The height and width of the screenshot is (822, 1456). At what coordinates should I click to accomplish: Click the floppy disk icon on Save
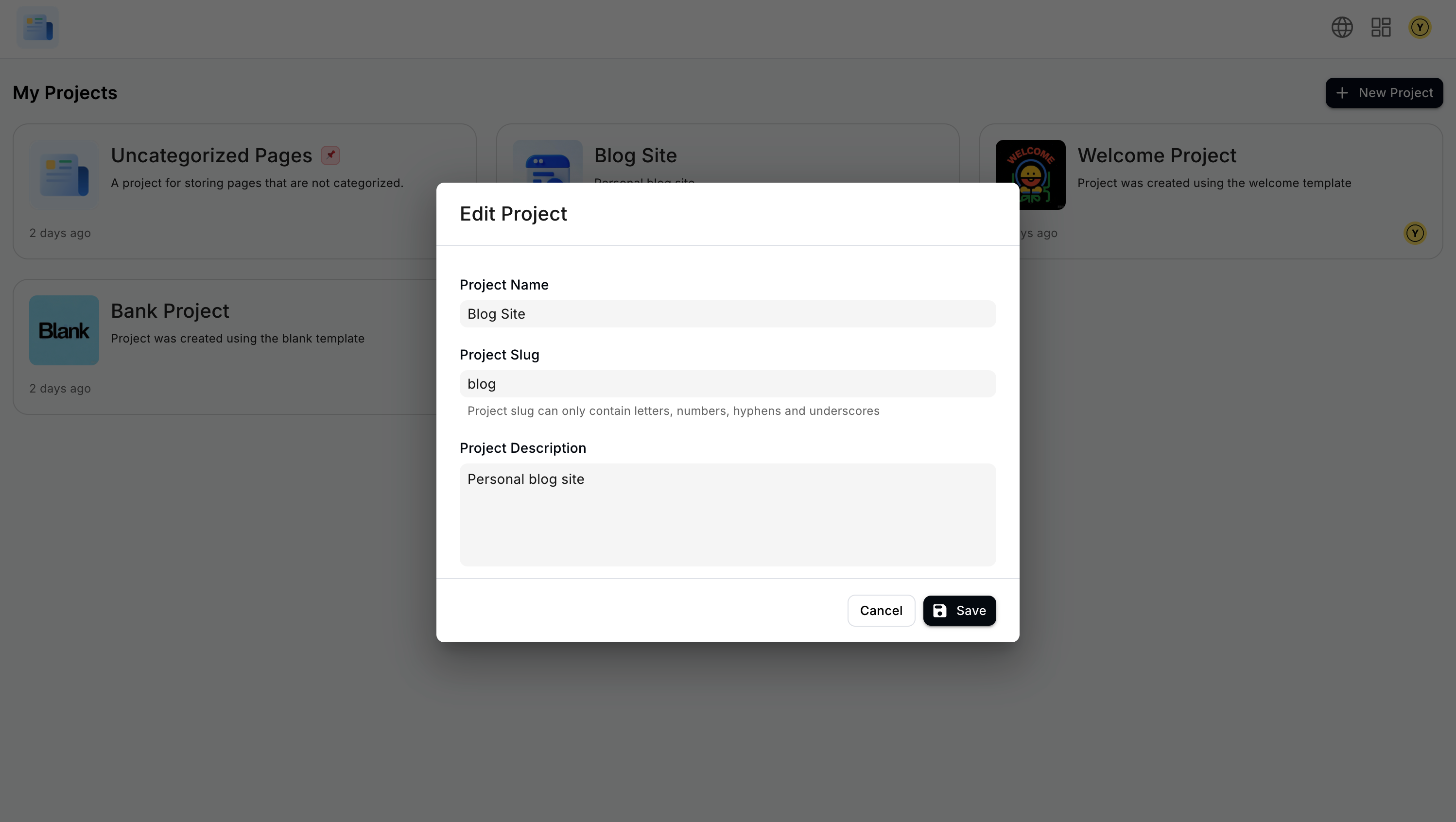point(939,611)
